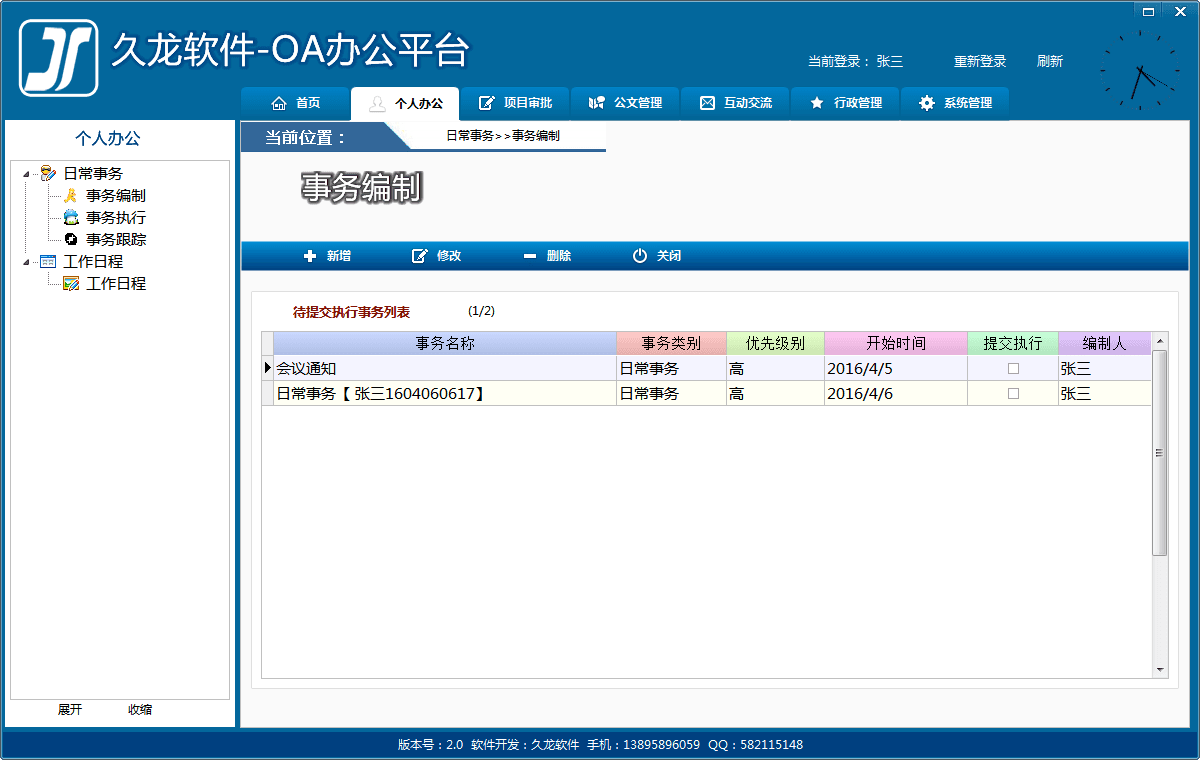Collapse the 日常事务 tree node

coord(26,174)
